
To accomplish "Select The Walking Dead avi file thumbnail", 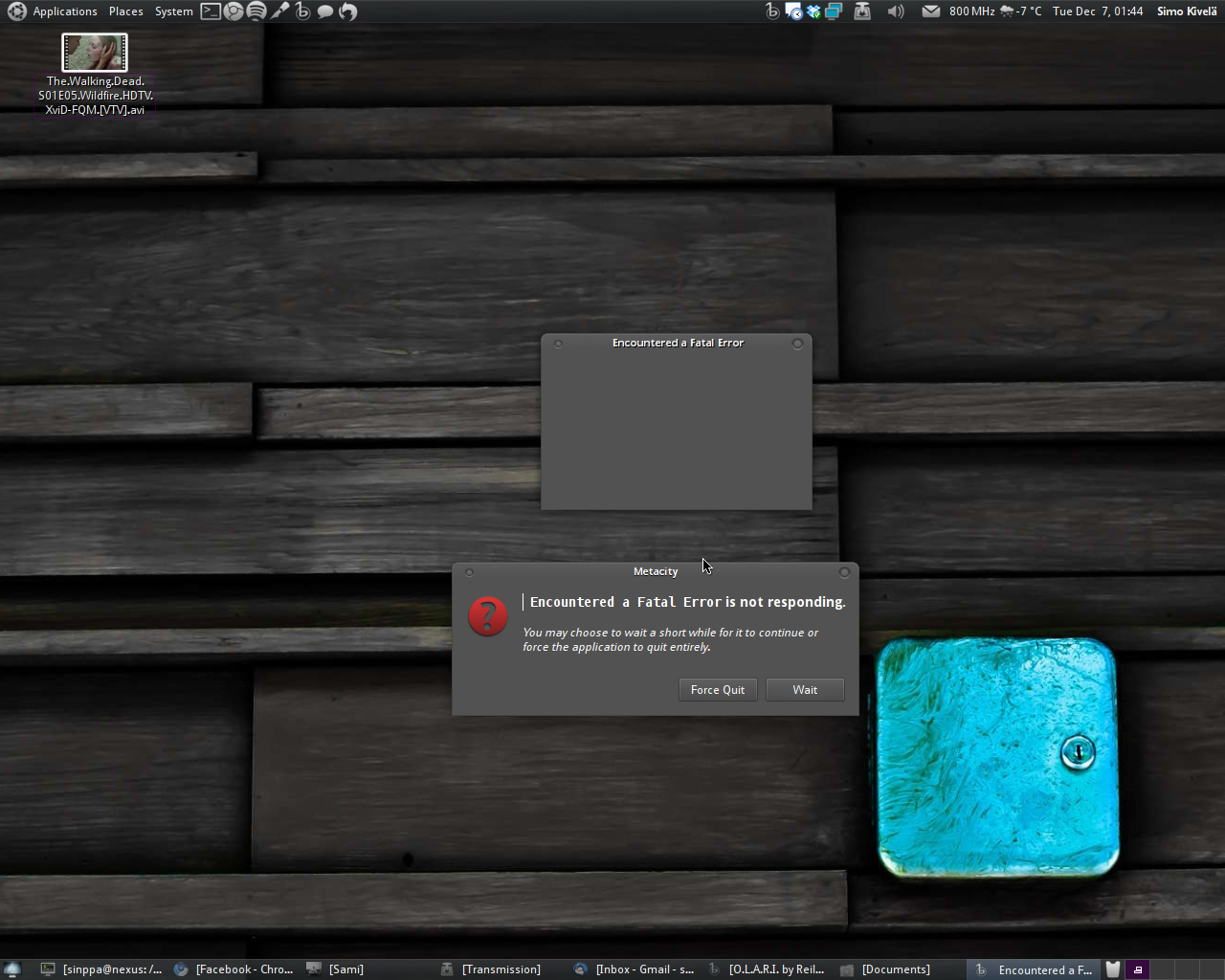I will coord(95,53).
